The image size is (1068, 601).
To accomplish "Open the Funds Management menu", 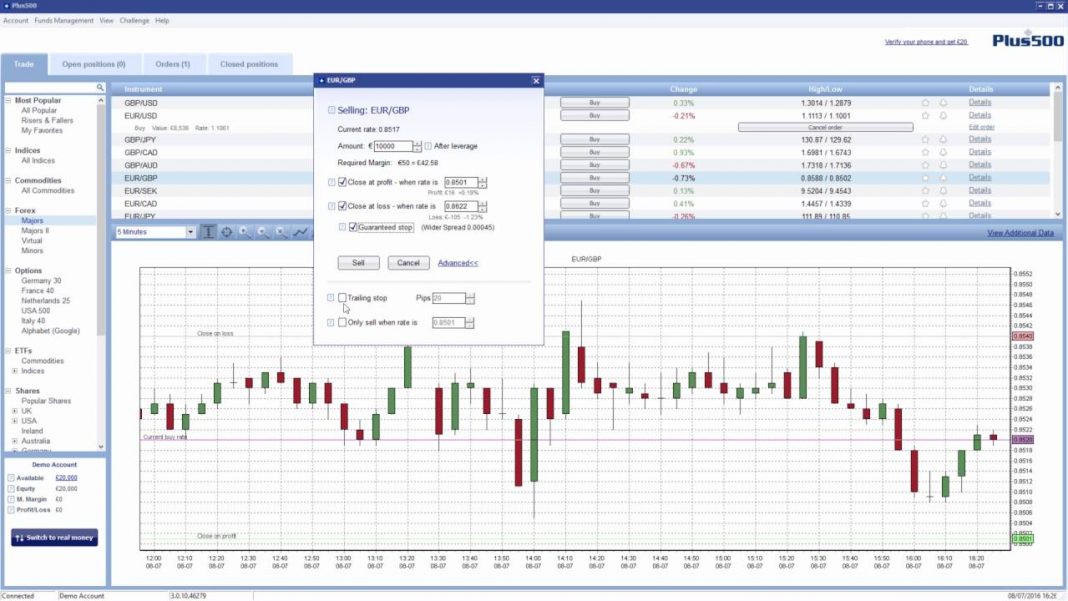I will 64,20.
